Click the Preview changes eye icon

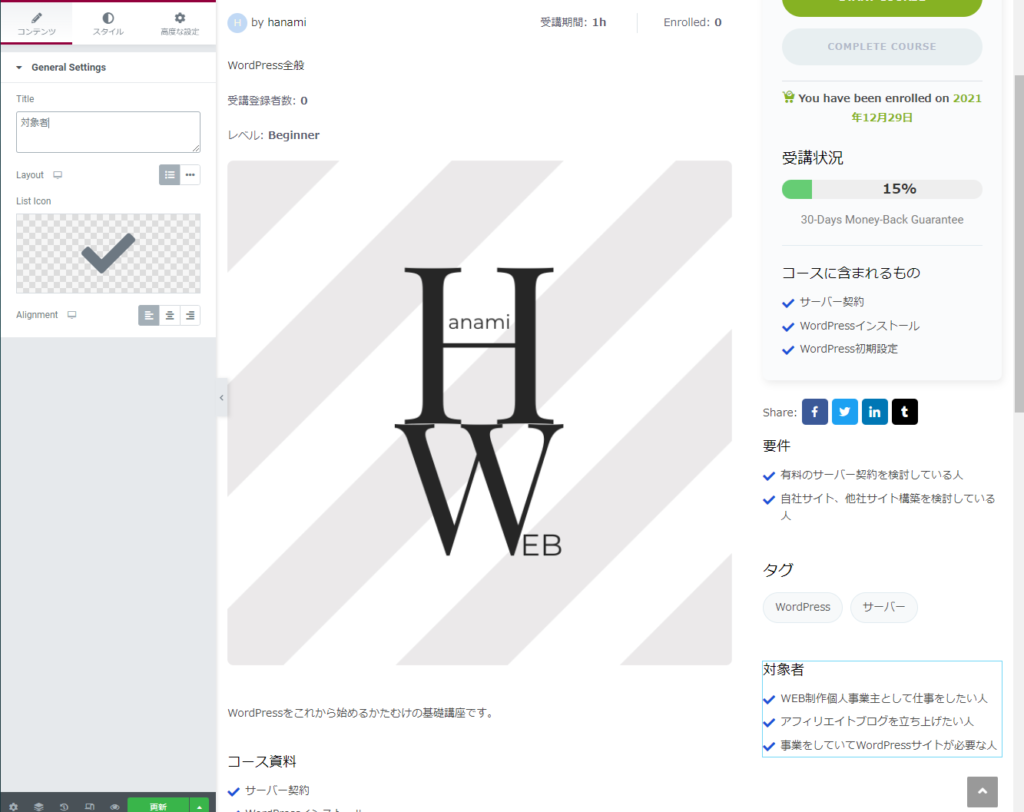115,806
